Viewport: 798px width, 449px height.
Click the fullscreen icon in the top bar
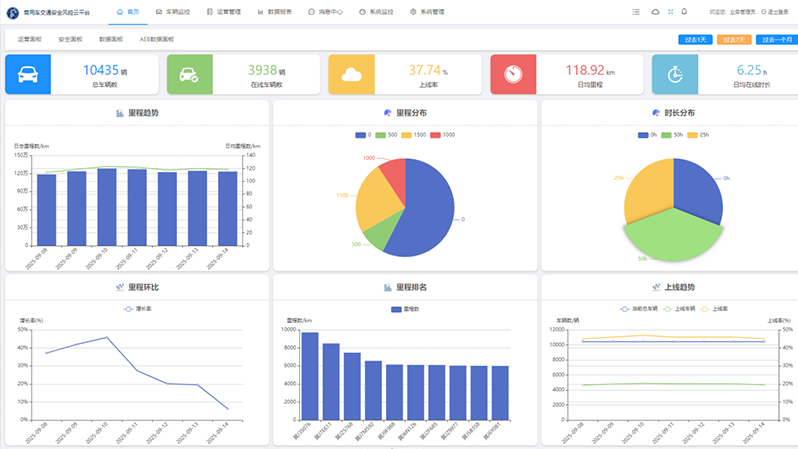point(670,12)
